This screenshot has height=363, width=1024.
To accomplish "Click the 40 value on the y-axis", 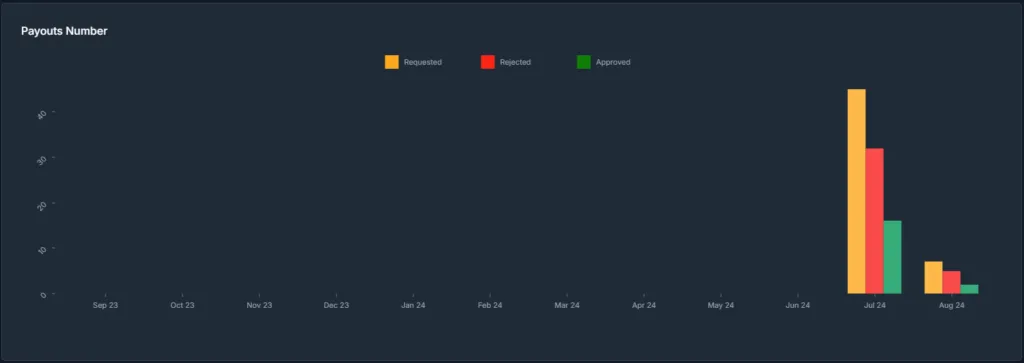I will coord(42,114).
